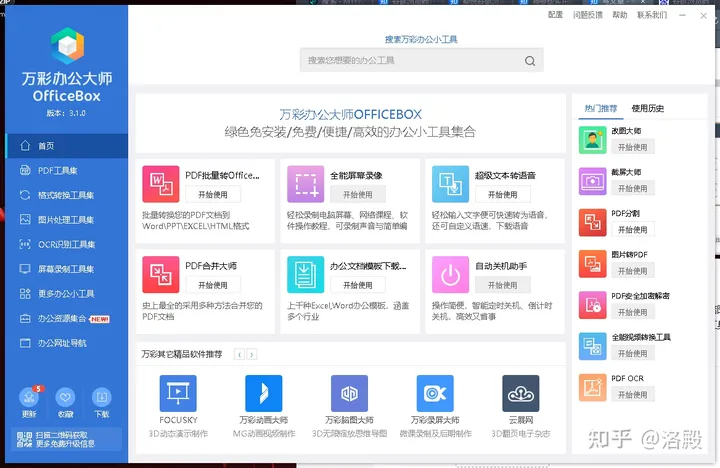The height and width of the screenshot is (468, 720).
Task: Focus the office tool search field
Action: [422, 60]
